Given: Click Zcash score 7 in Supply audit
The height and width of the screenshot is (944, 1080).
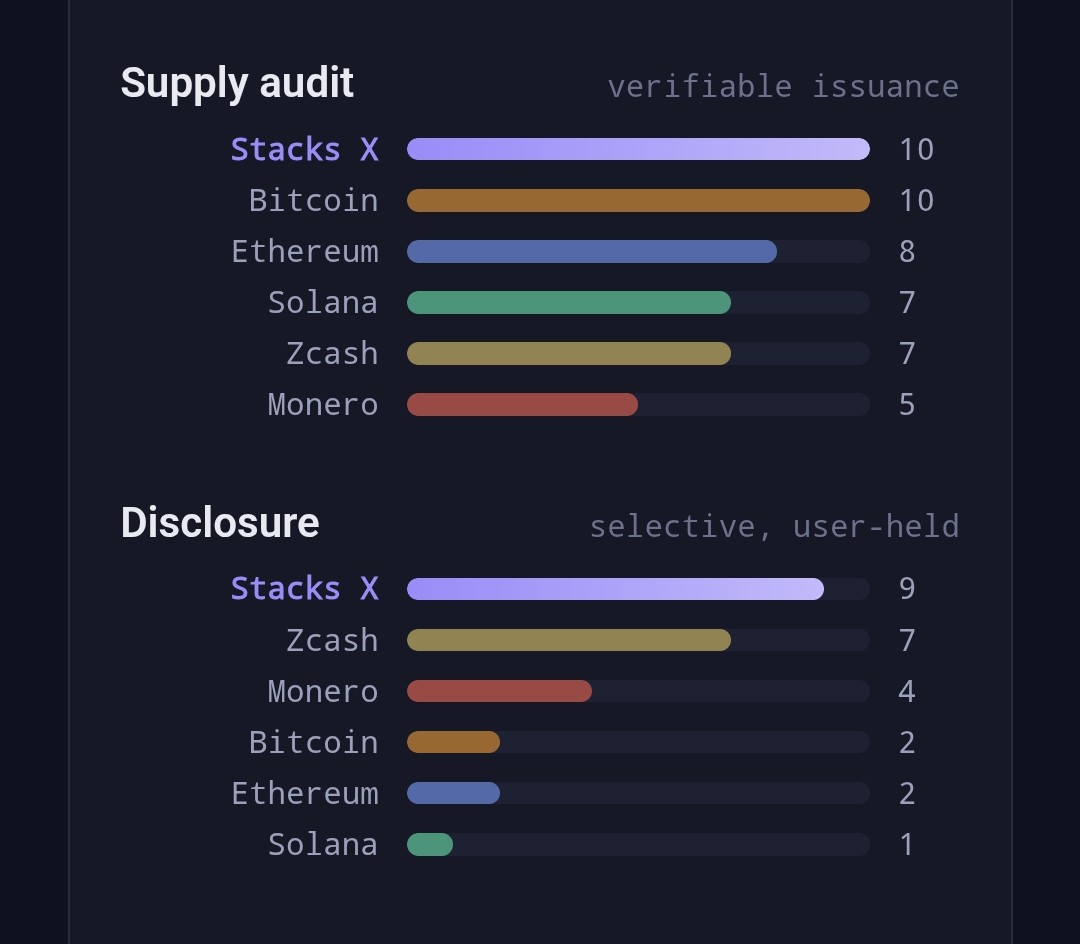Looking at the screenshot, I should point(907,353).
